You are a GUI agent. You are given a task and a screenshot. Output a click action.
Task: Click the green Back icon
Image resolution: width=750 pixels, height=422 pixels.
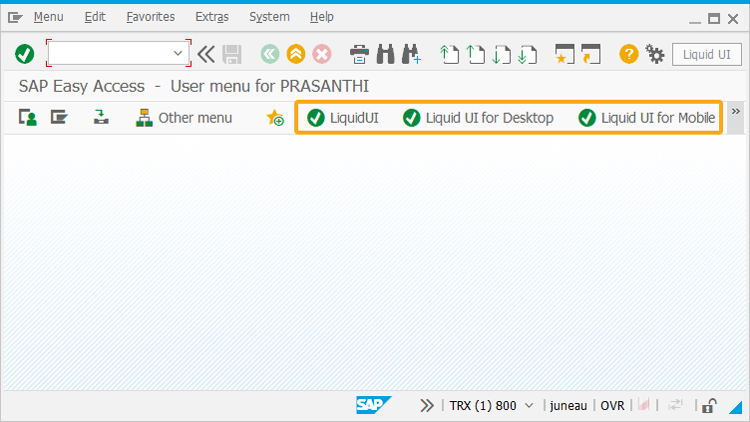pos(270,54)
